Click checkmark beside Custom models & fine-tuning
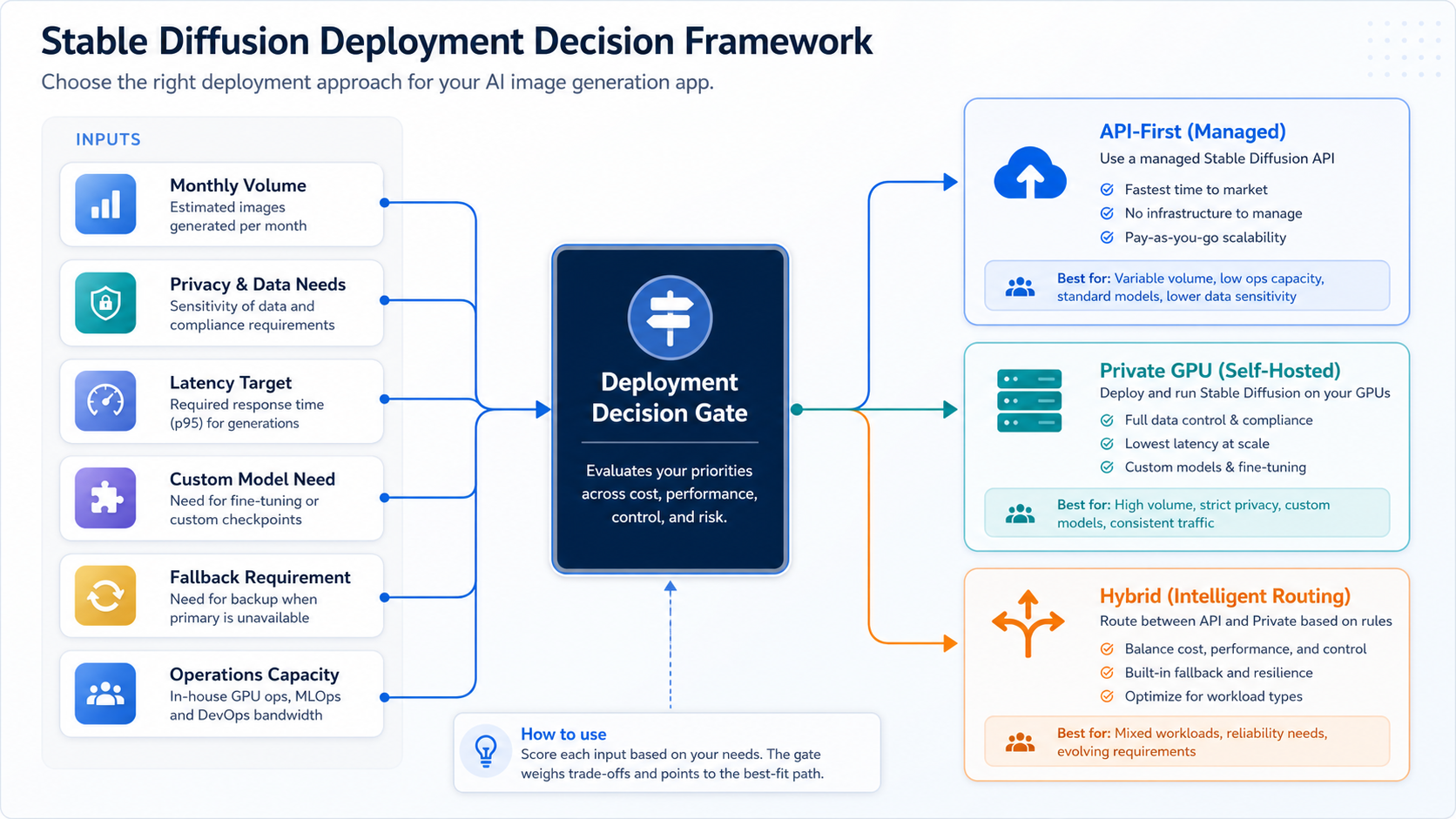 click(1107, 467)
